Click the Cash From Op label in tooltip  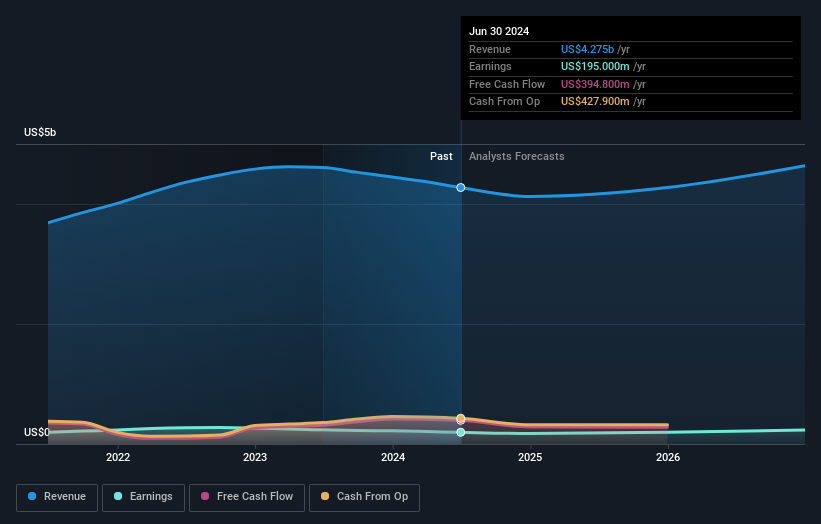(x=504, y=102)
